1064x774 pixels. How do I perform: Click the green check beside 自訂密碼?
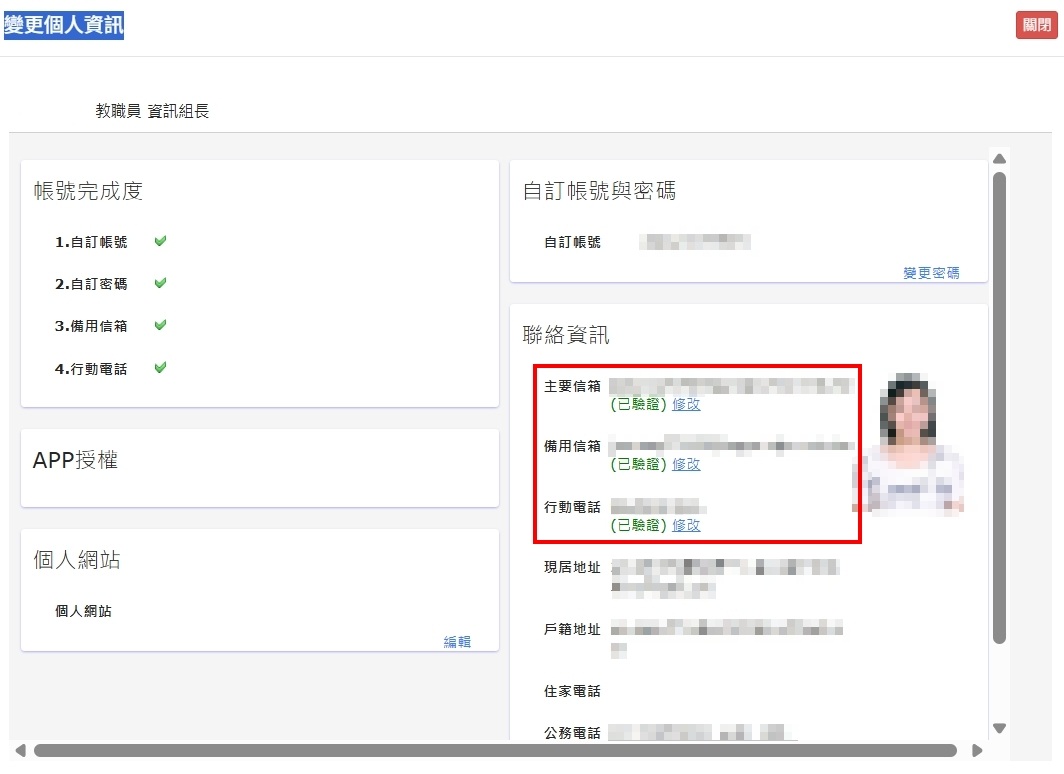[160, 283]
